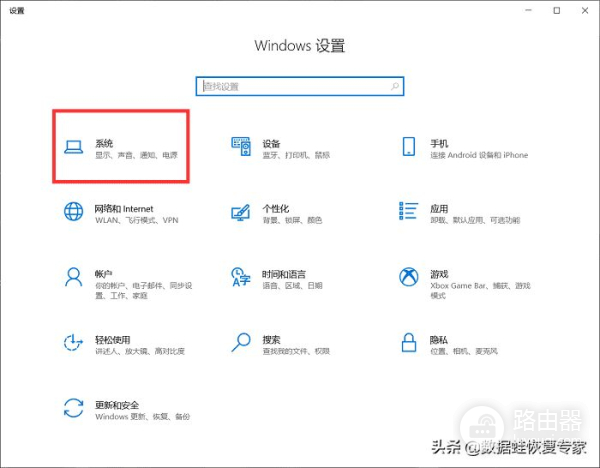Click Windows 更新、恢复、备份 description
The height and width of the screenshot is (468, 600).
click(142, 416)
